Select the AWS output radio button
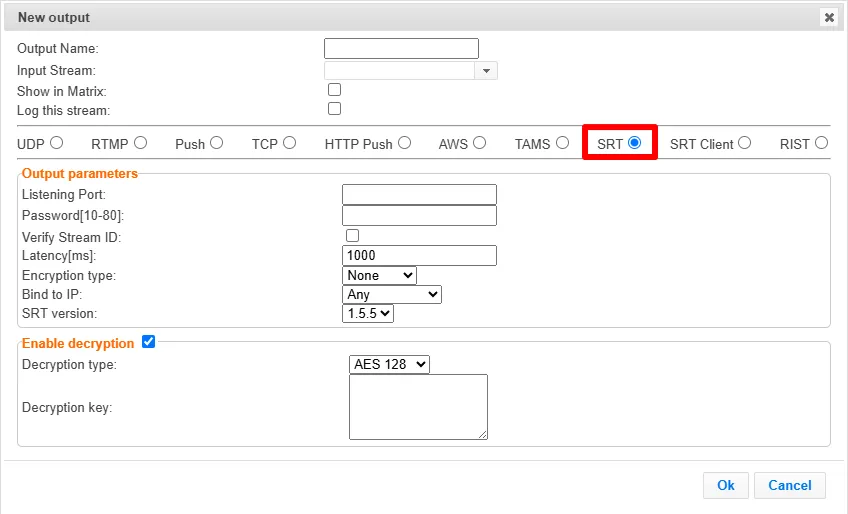Screen dimensions: 848x514 coord(479,143)
